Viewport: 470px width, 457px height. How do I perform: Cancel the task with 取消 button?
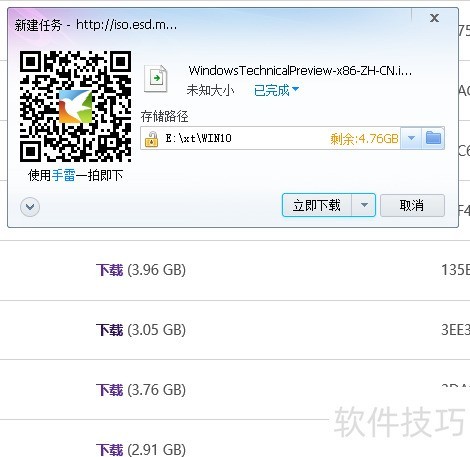point(412,205)
